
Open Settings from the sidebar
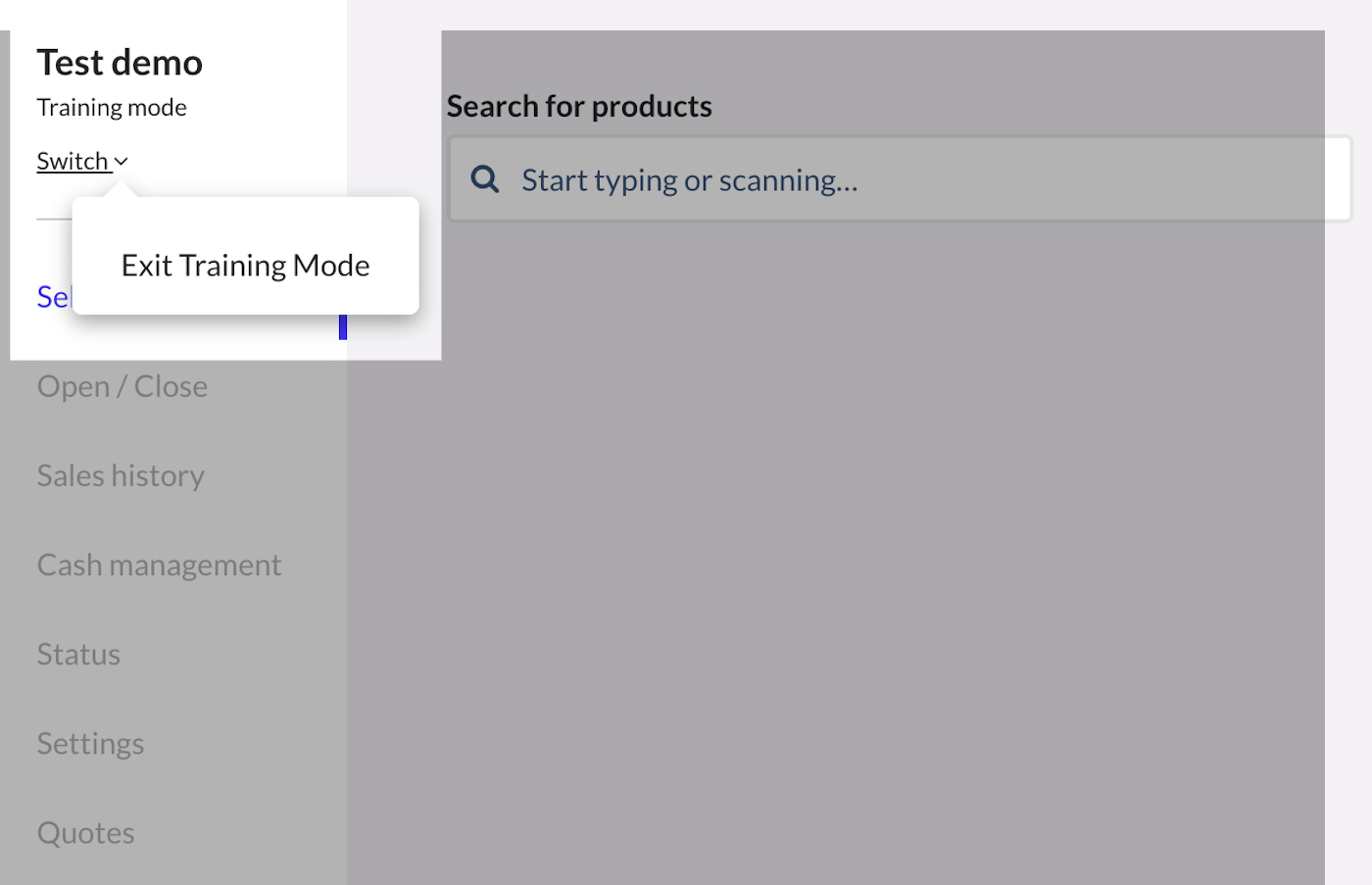[x=90, y=743]
